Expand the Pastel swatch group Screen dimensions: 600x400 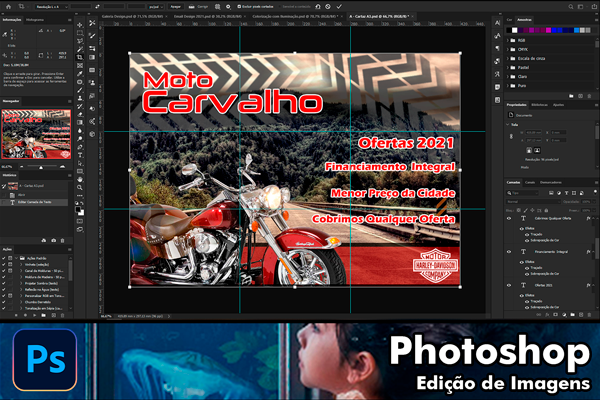pyautogui.click(x=509, y=67)
